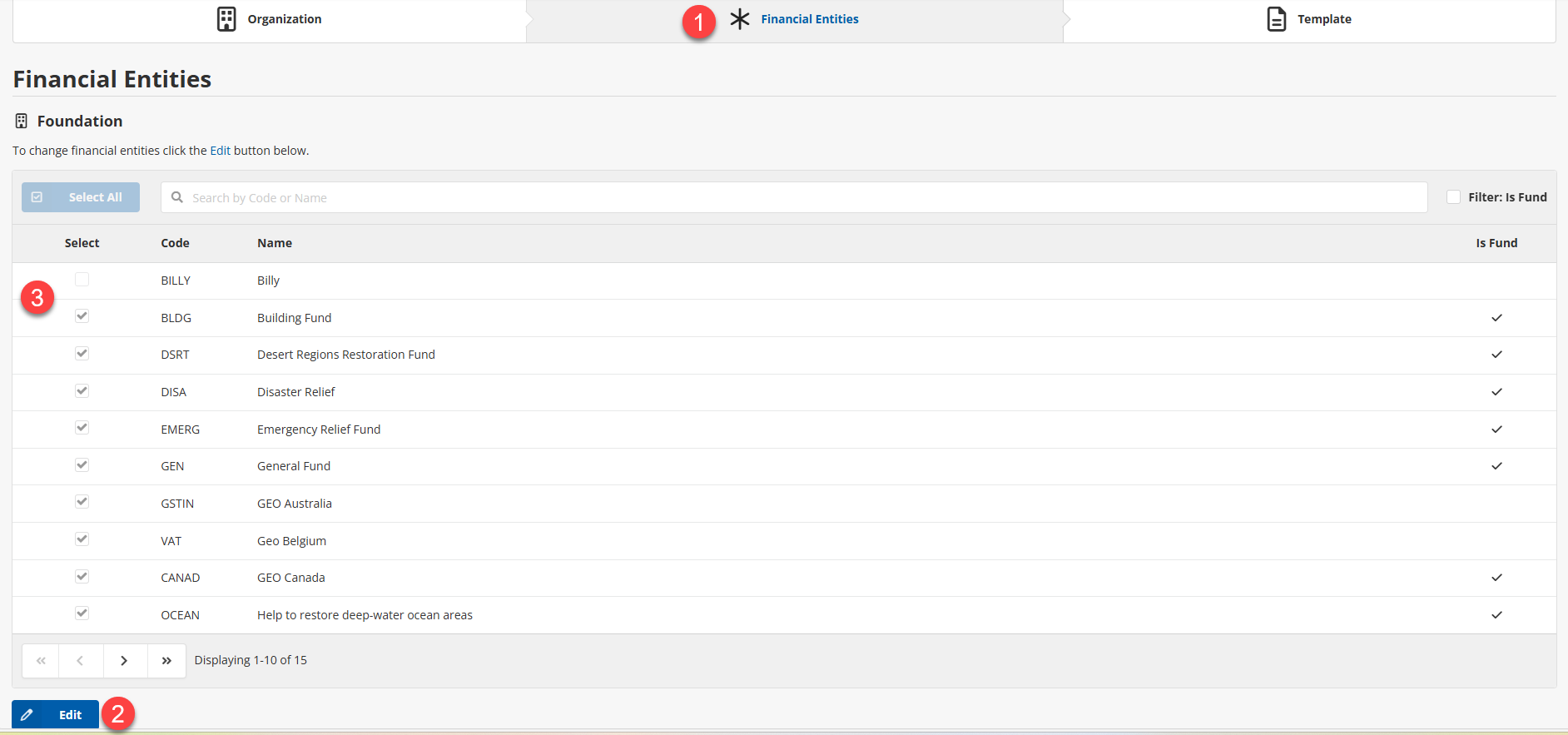Enable the Filter: Is Fund checkbox
The image size is (1568, 735).
click(x=1453, y=197)
